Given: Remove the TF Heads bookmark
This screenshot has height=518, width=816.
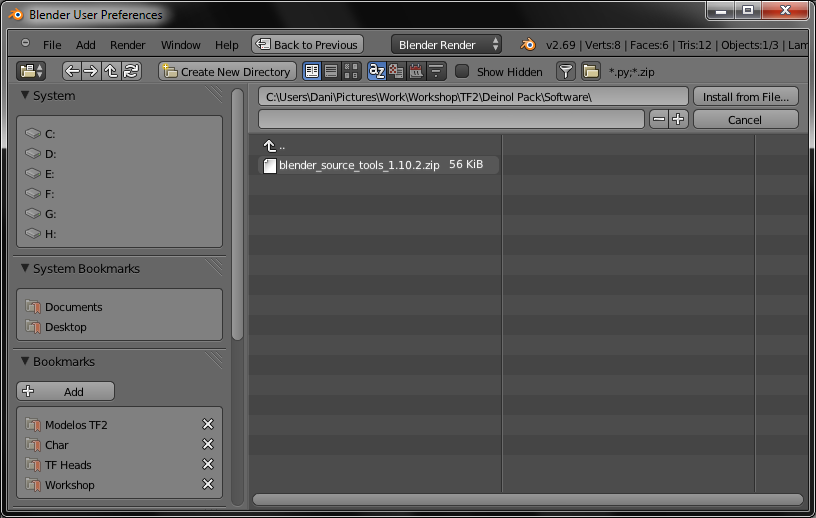Looking at the screenshot, I should [208, 465].
